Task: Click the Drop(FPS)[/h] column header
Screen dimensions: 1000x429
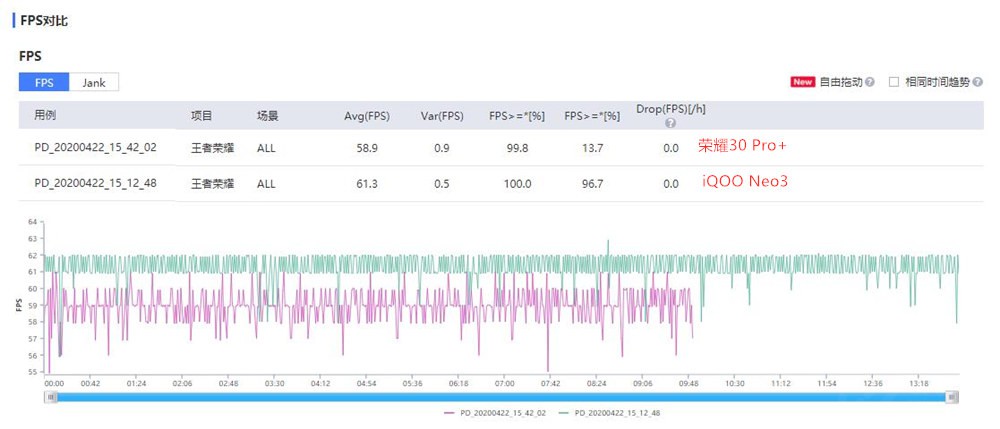Action: [x=670, y=109]
